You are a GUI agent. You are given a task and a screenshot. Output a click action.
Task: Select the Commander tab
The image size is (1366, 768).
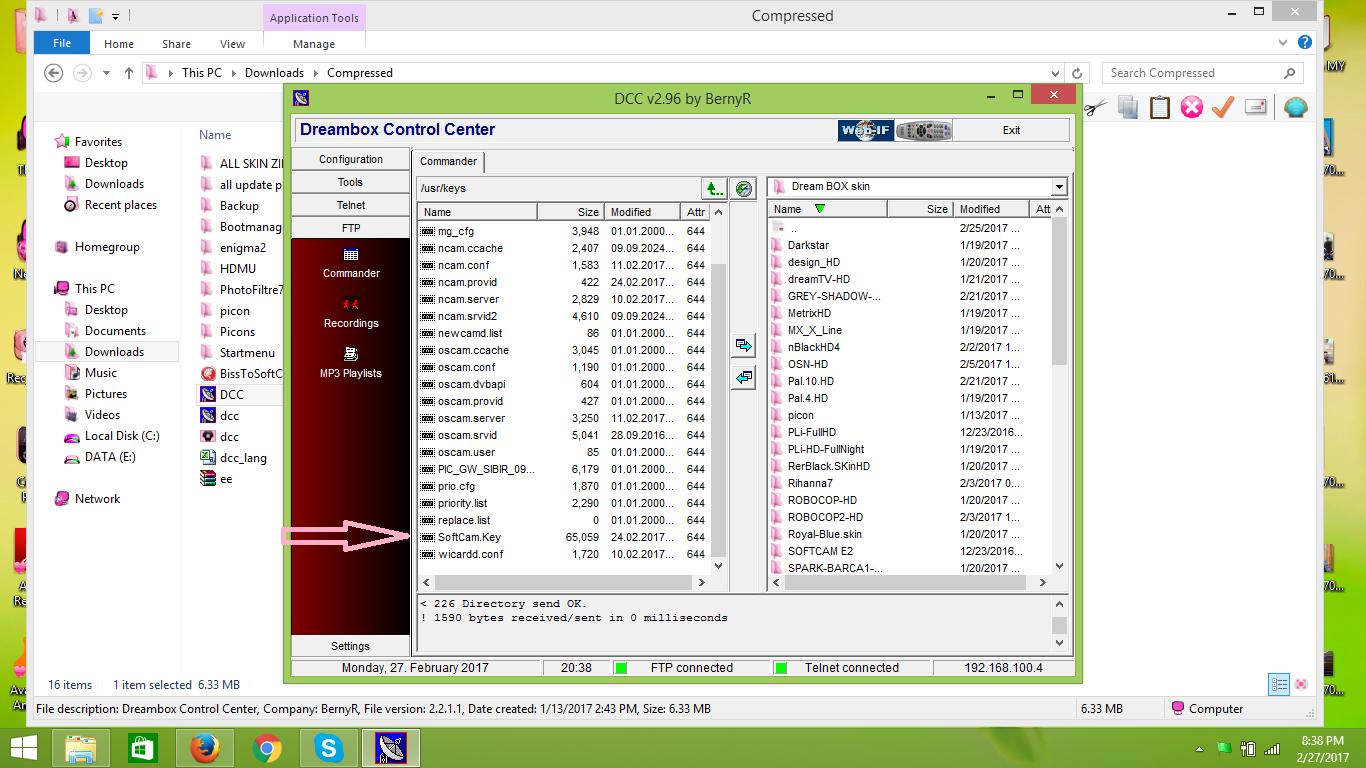tap(449, 161)
